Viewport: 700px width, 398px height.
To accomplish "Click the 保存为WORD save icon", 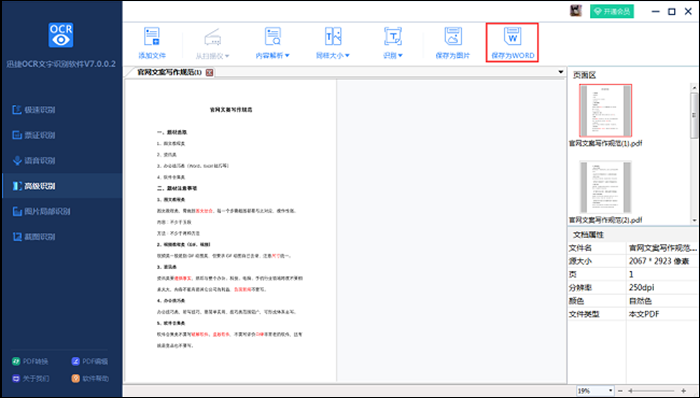I will 512,37.
